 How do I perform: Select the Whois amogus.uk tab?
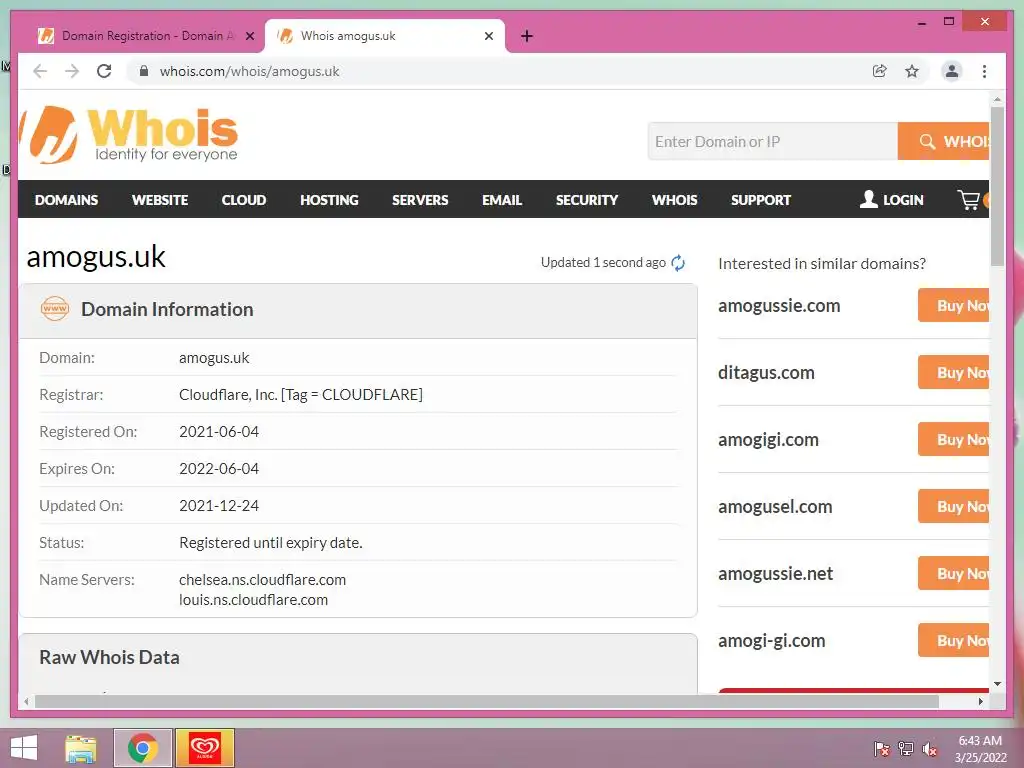point(385,36)
